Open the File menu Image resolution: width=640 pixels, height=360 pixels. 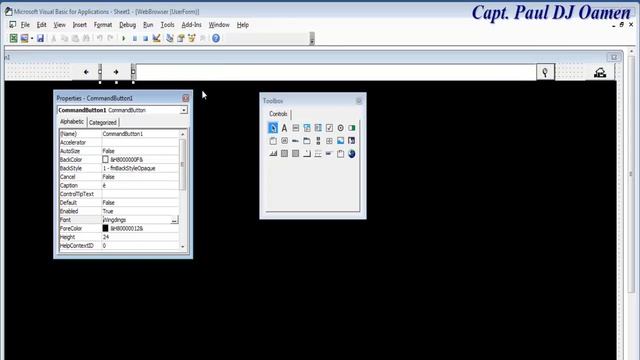click(x=25, y=25)
